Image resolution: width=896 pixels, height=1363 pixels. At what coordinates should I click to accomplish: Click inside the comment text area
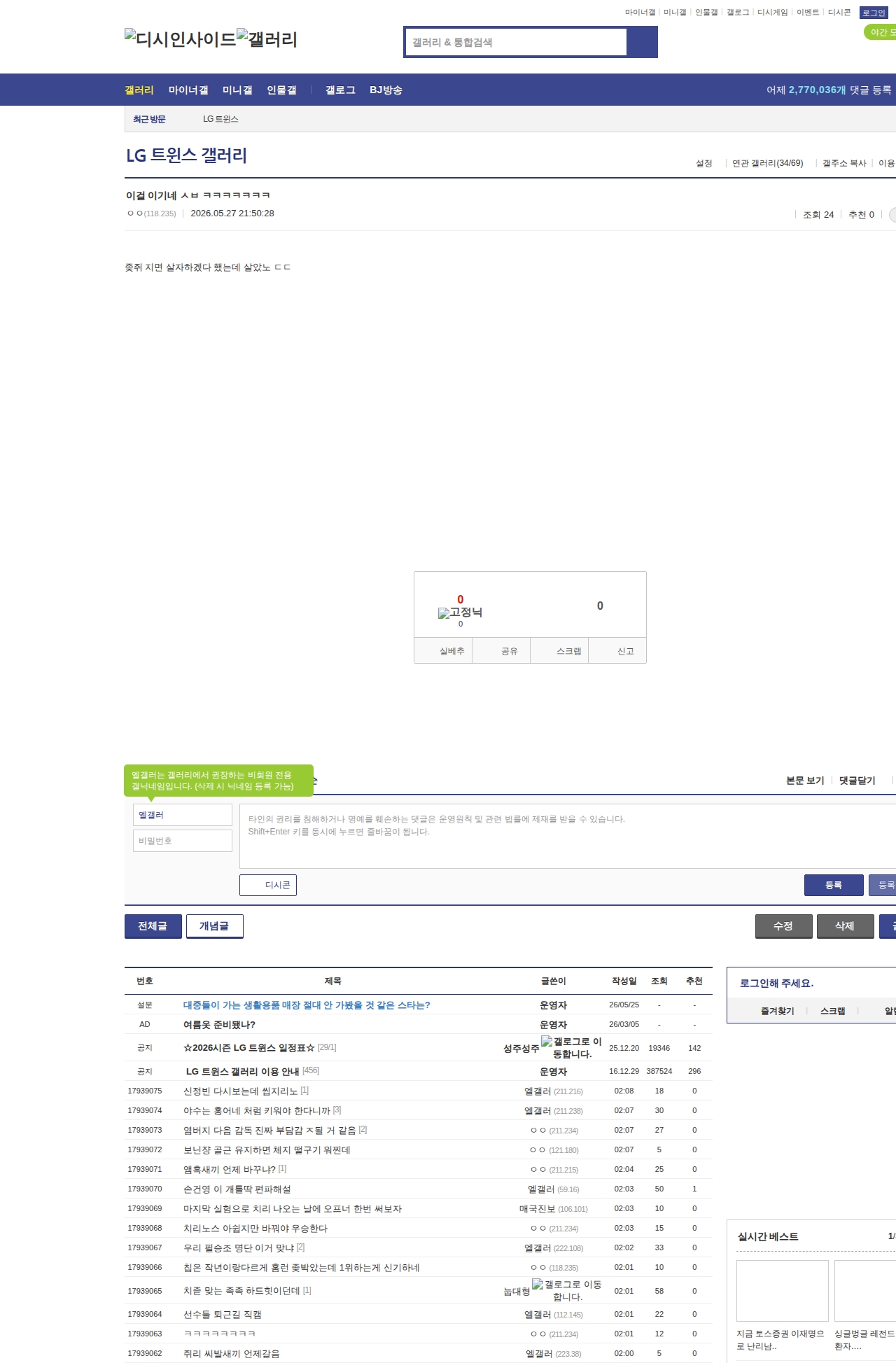568,836
